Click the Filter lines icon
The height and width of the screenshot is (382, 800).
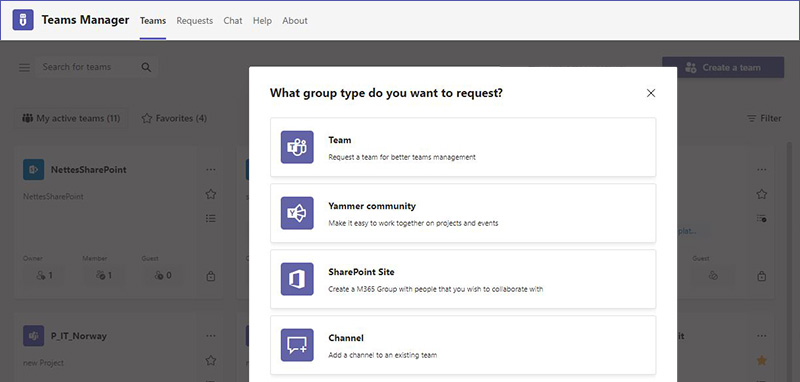[x=752, y=118]
